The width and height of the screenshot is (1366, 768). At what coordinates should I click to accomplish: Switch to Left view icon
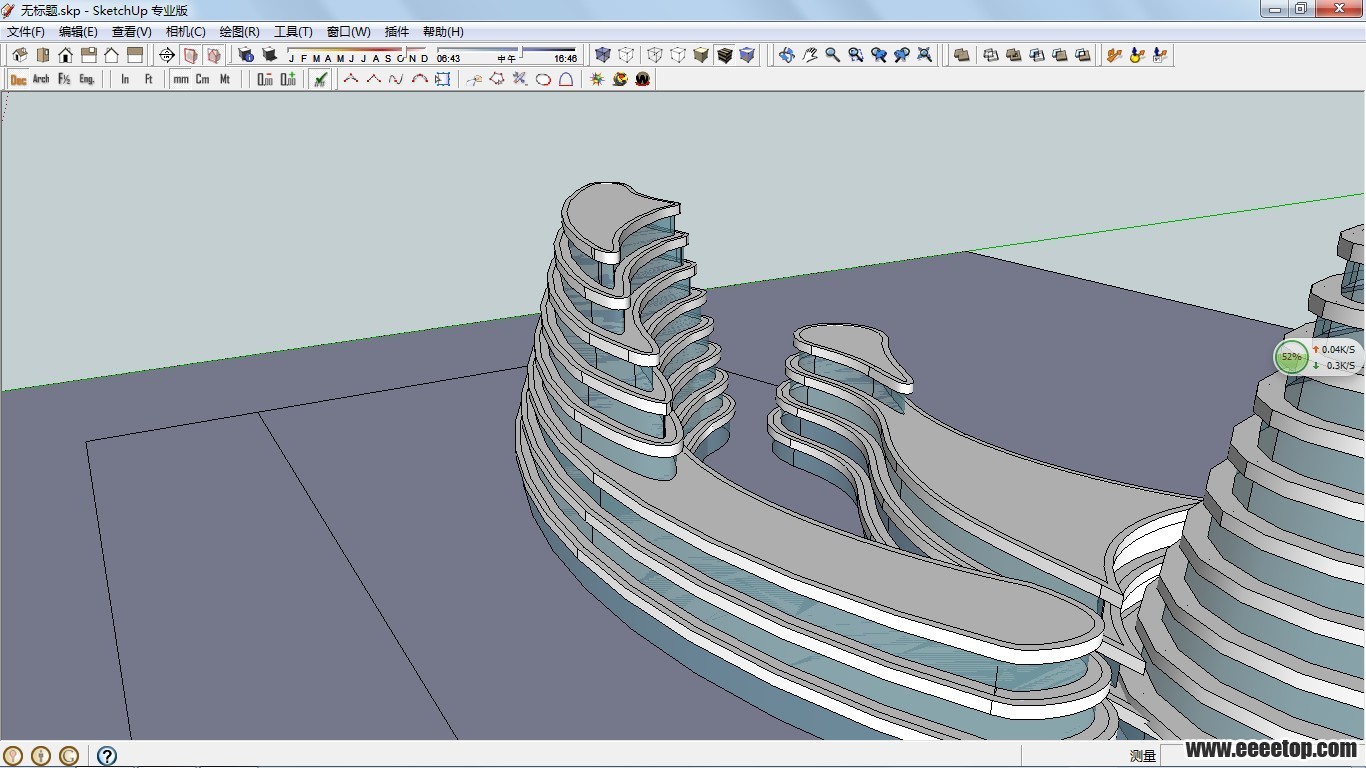[x=134, y=55]
